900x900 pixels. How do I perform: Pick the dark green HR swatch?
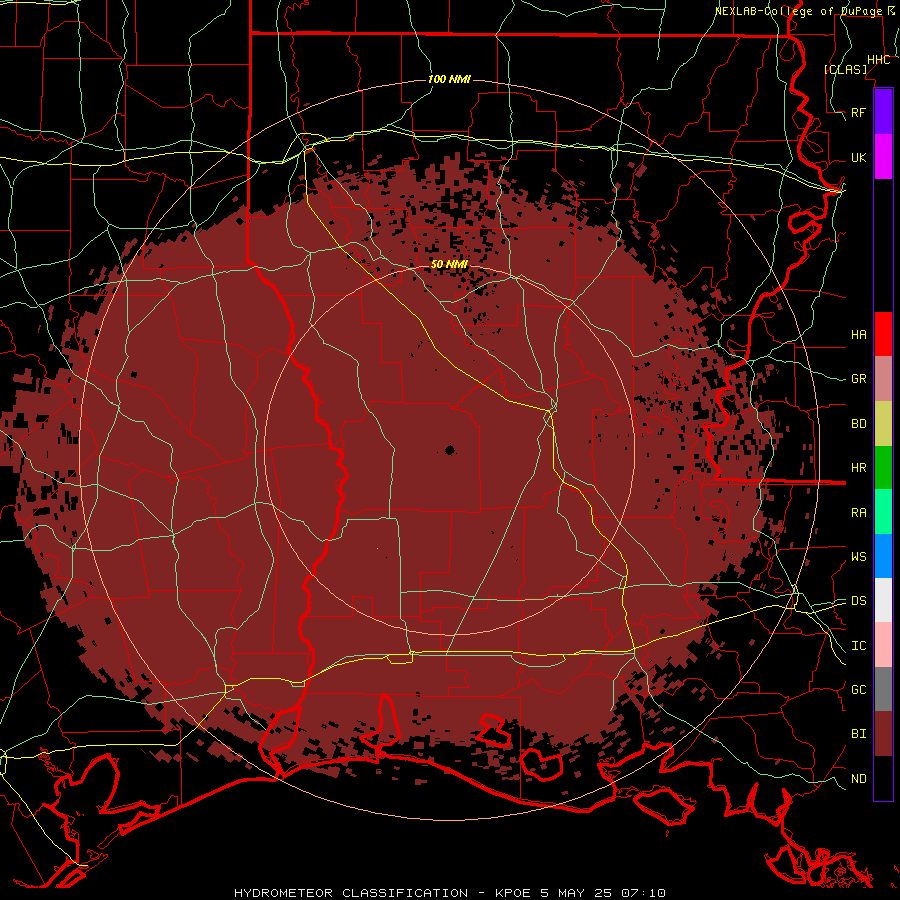point(883,467)
